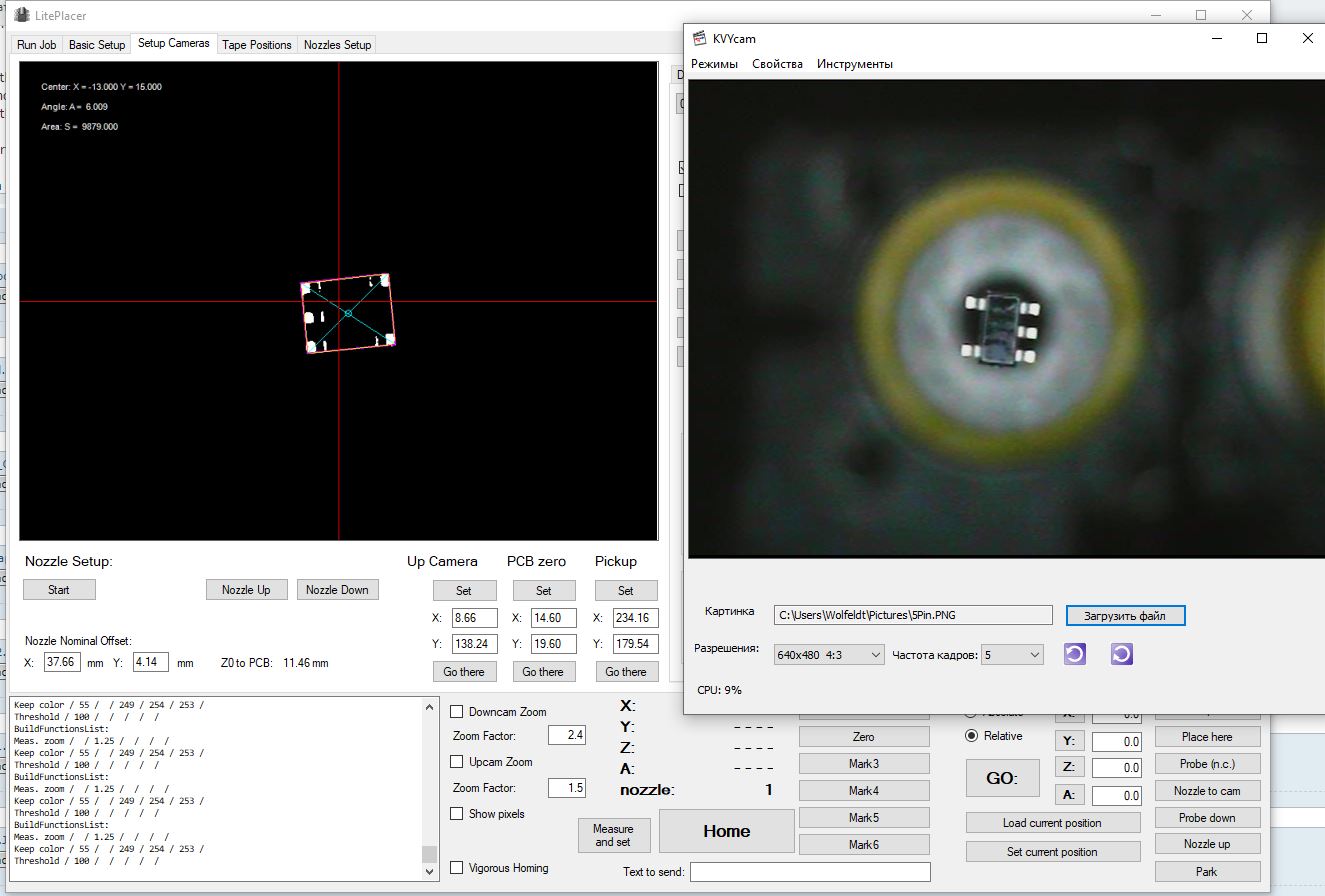Click Load current position button

[1053, 823]
